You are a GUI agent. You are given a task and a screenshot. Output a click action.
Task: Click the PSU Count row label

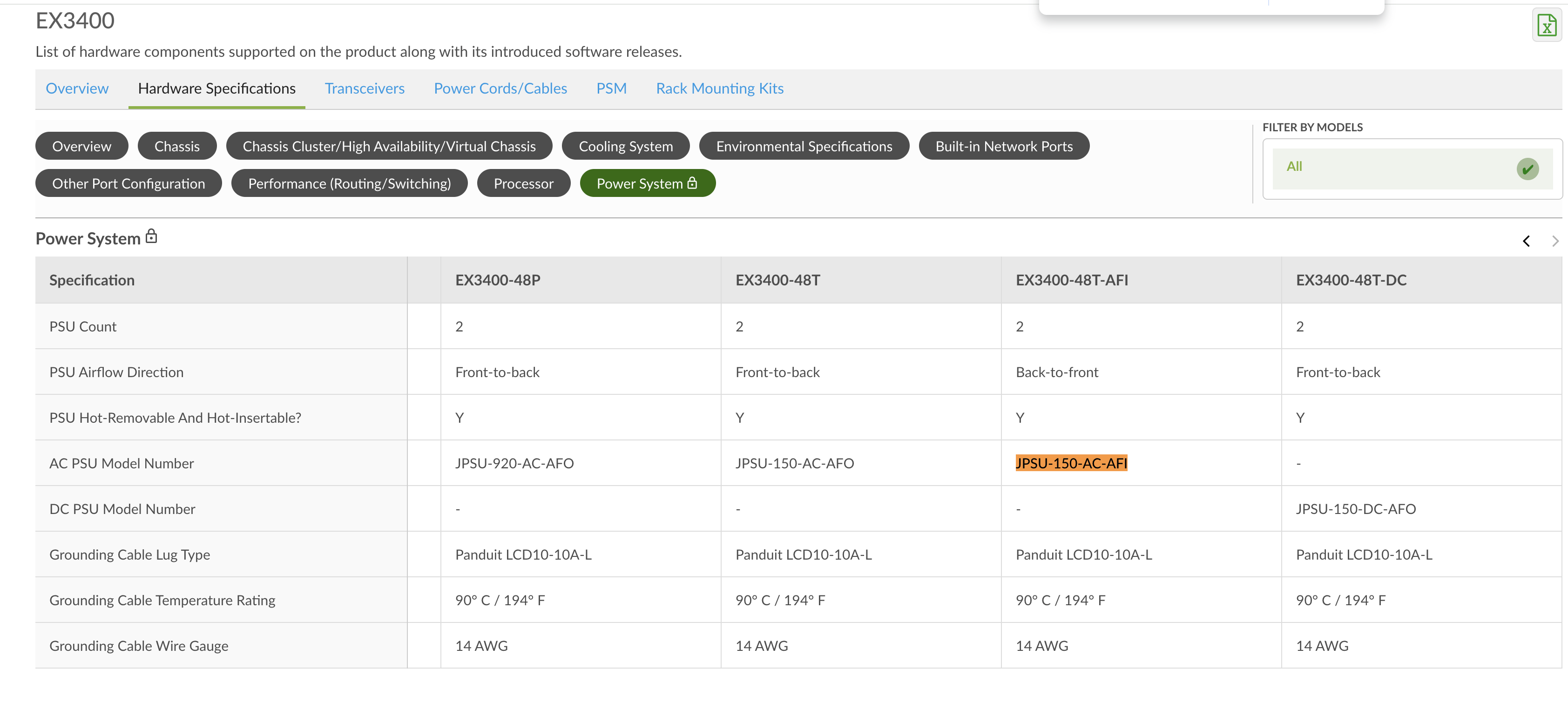point(83,326)
